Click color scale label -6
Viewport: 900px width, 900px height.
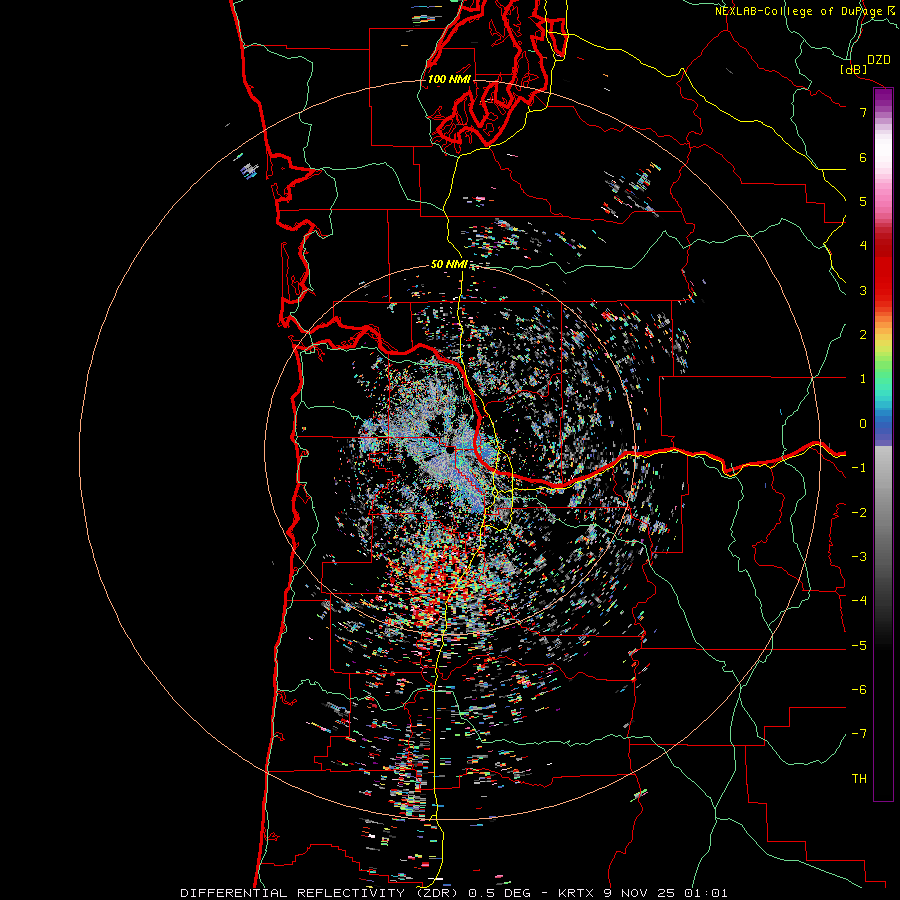click(x=859, y=690)
